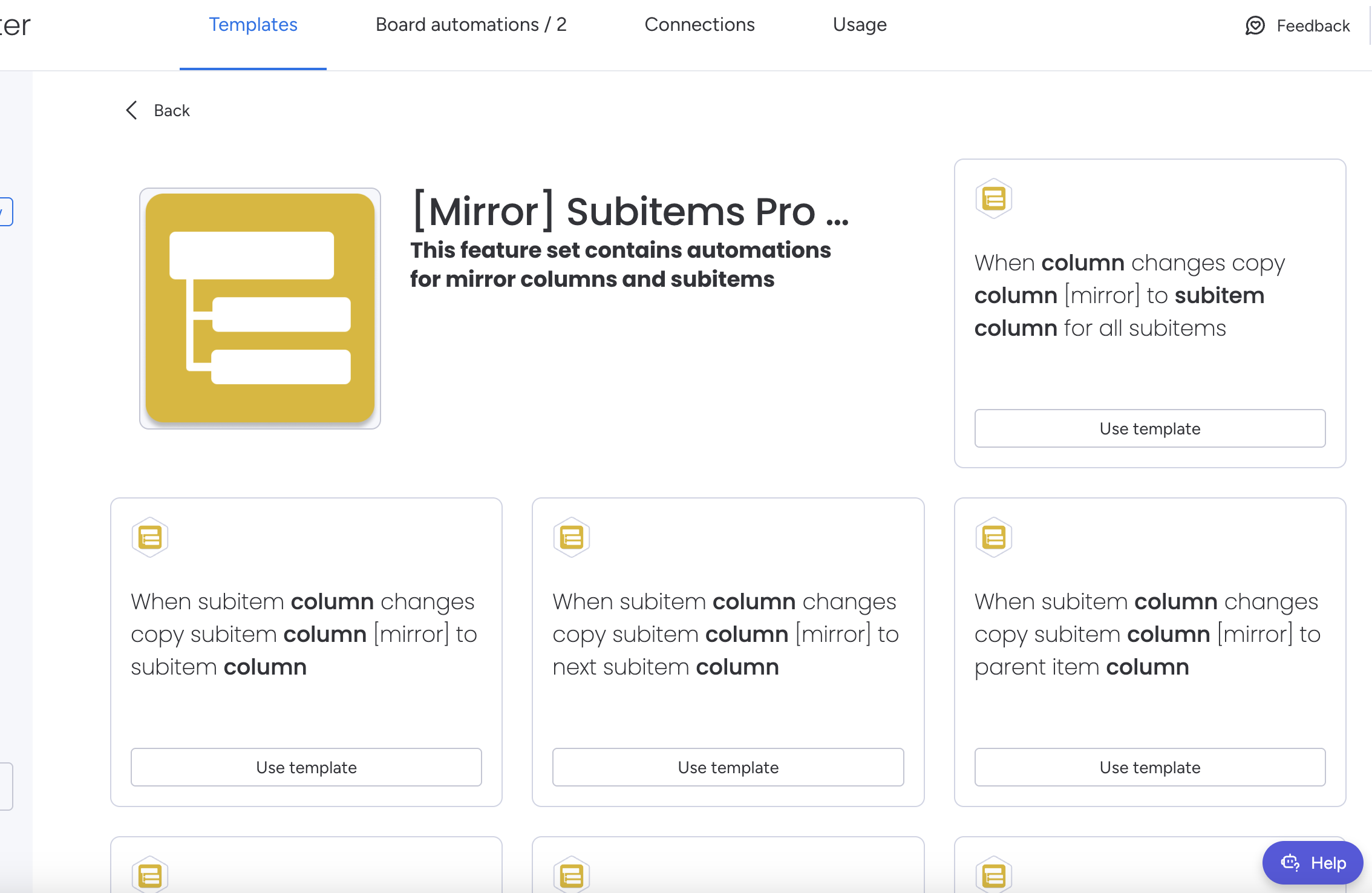
Task: Click icon on 'copy column [mirror] to subitem column' card
Action: pos(993,198)
